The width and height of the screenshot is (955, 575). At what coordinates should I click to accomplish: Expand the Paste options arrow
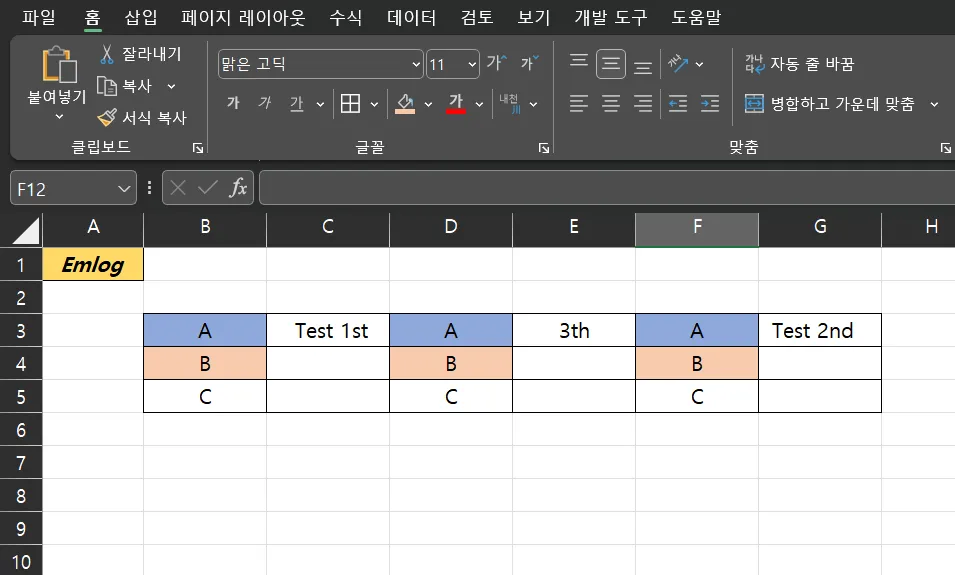click(59, 116)
